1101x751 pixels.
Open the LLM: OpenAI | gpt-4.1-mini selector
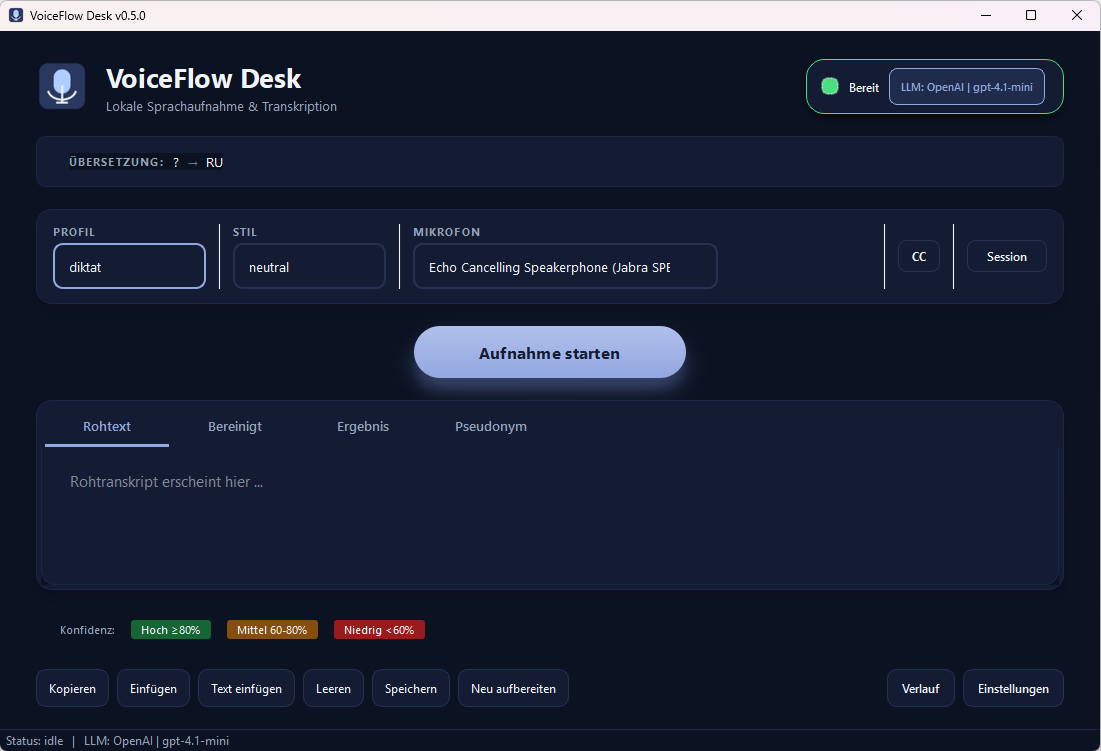(966, 87)
